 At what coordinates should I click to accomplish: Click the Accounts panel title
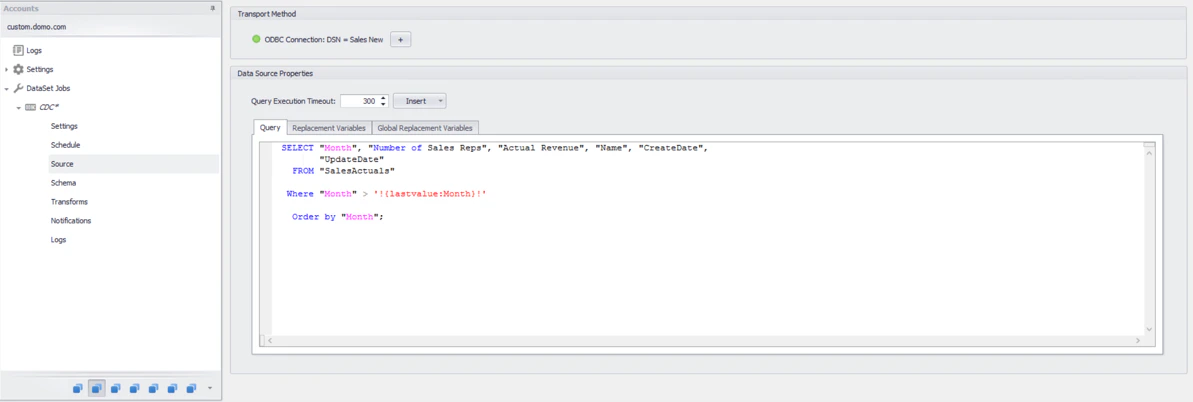tap(21, 8)
